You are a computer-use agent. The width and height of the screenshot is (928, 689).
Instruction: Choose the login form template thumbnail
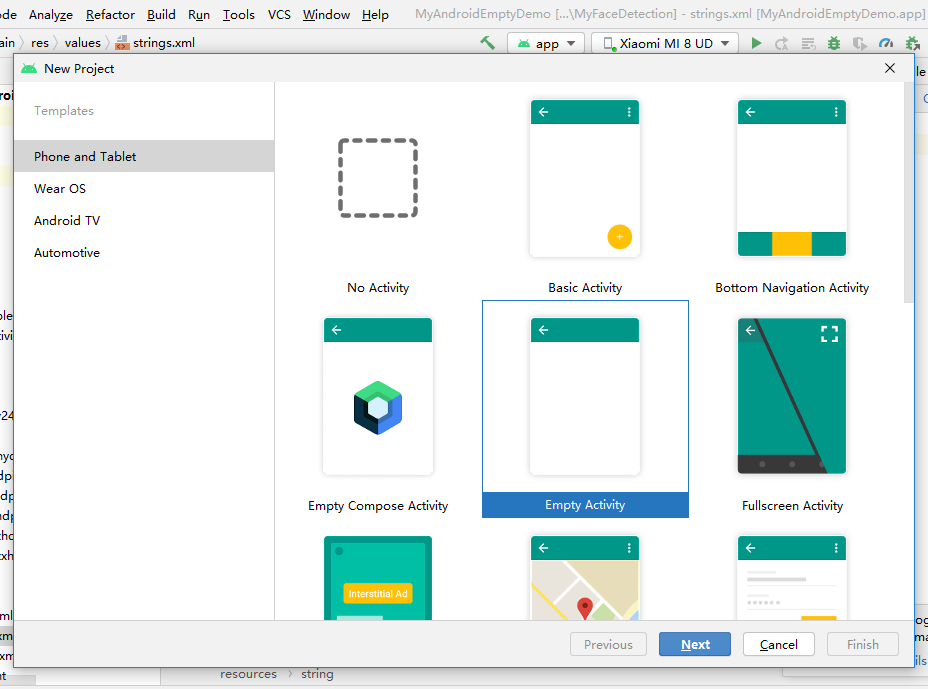792,578
